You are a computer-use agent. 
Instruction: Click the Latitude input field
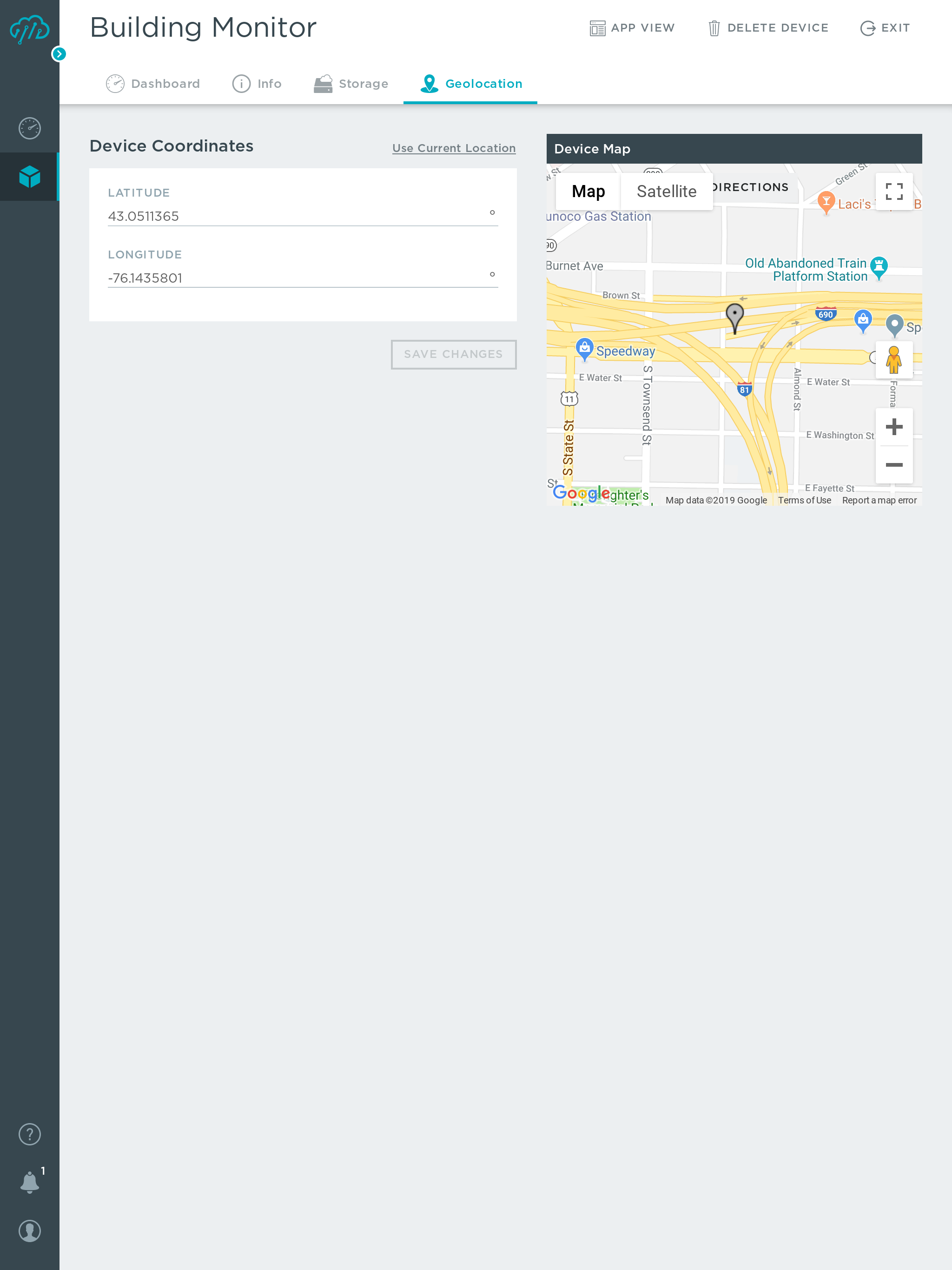coord(296,216)
